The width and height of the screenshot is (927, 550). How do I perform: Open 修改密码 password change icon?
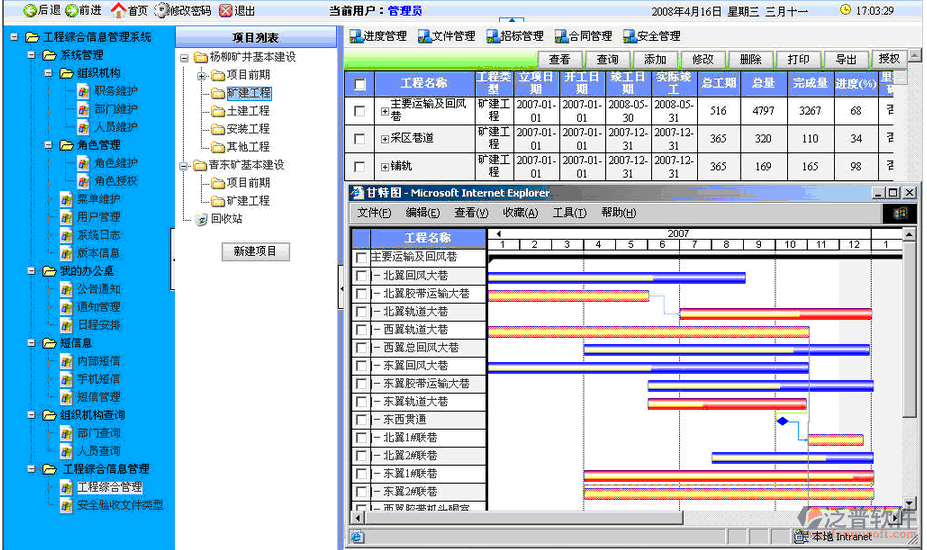coord(162,11)
